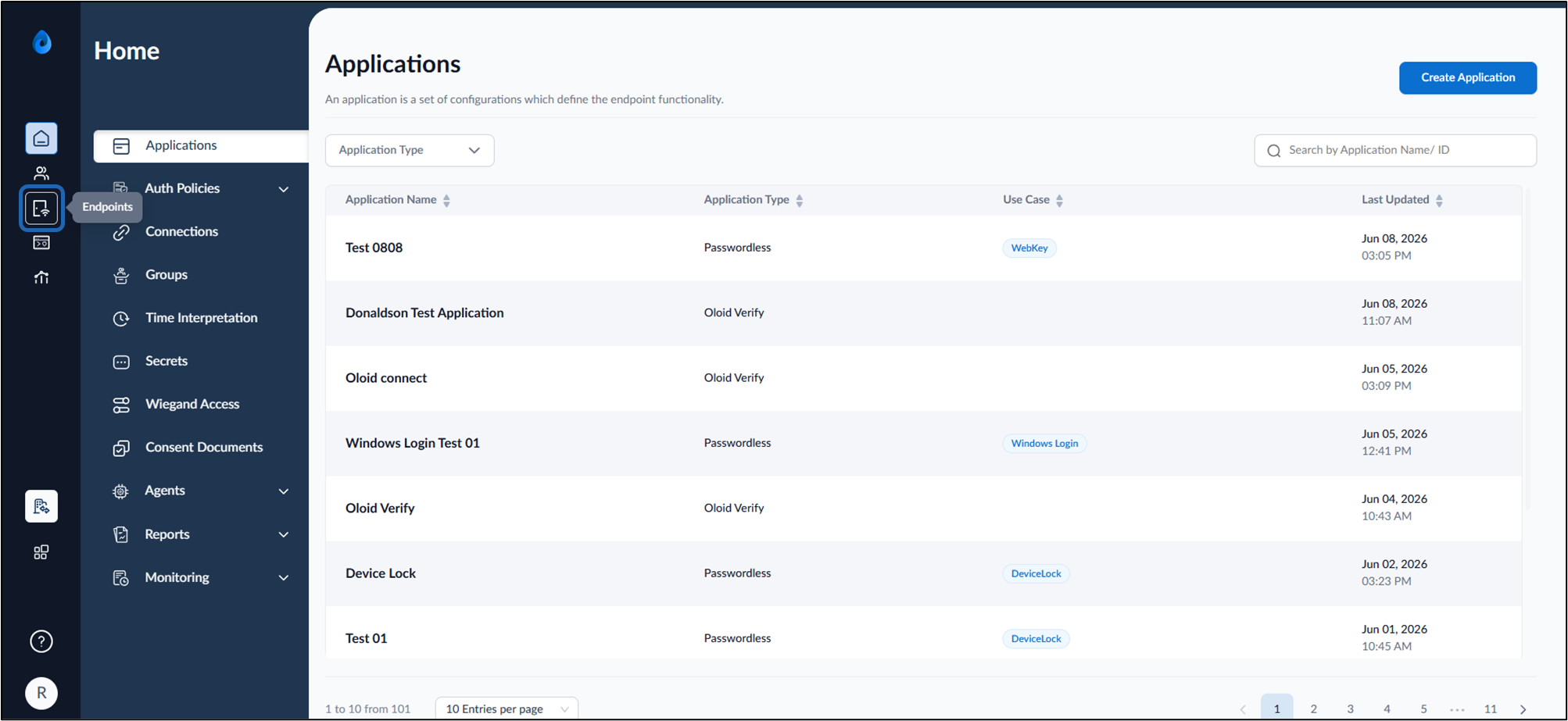This screenshot has height=721, width=1568.
Task: Click the Agents gear icon
Action: [121, 491]
